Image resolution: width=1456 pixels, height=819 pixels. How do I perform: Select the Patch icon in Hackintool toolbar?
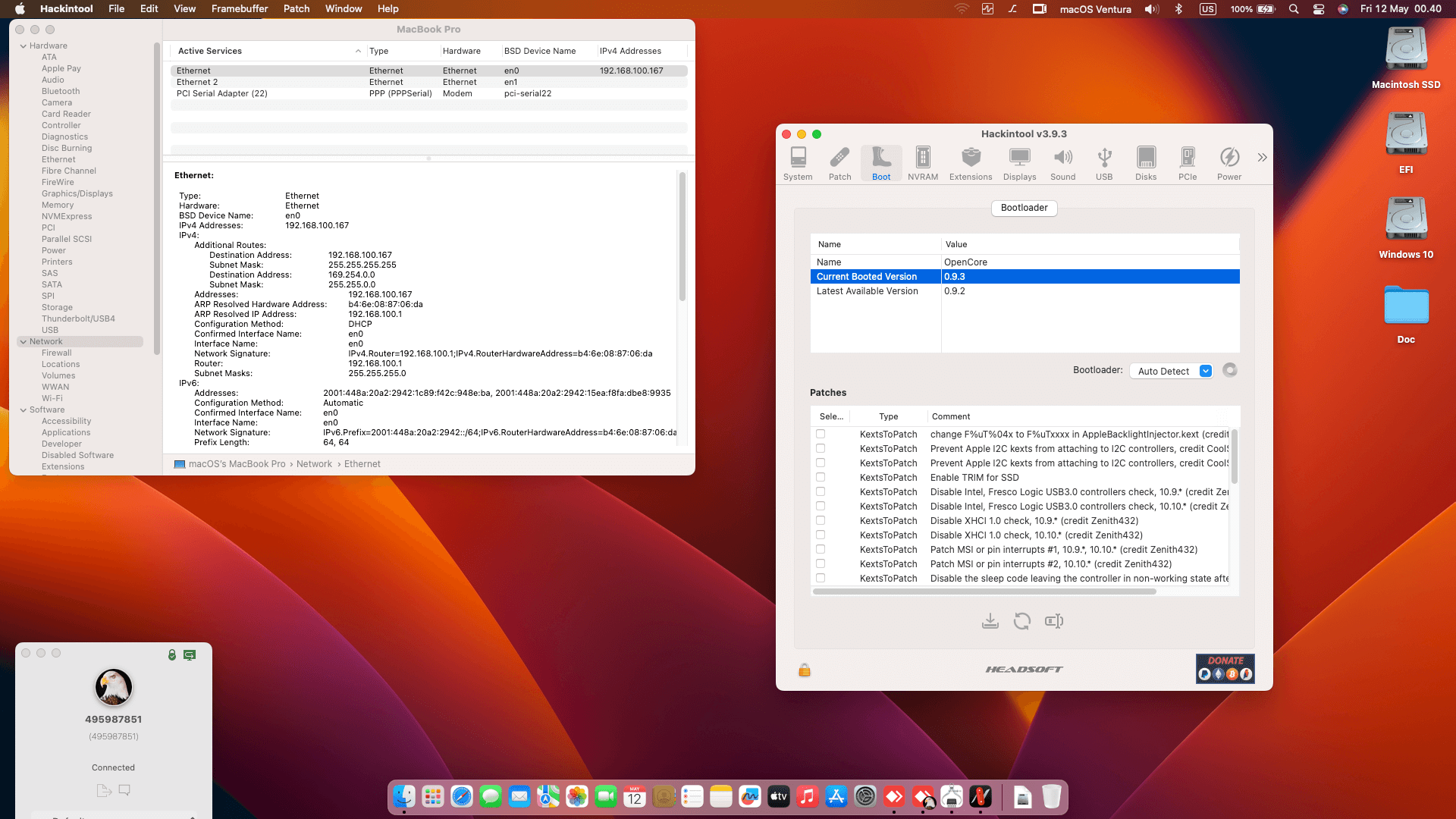click(x=839, y=161)
